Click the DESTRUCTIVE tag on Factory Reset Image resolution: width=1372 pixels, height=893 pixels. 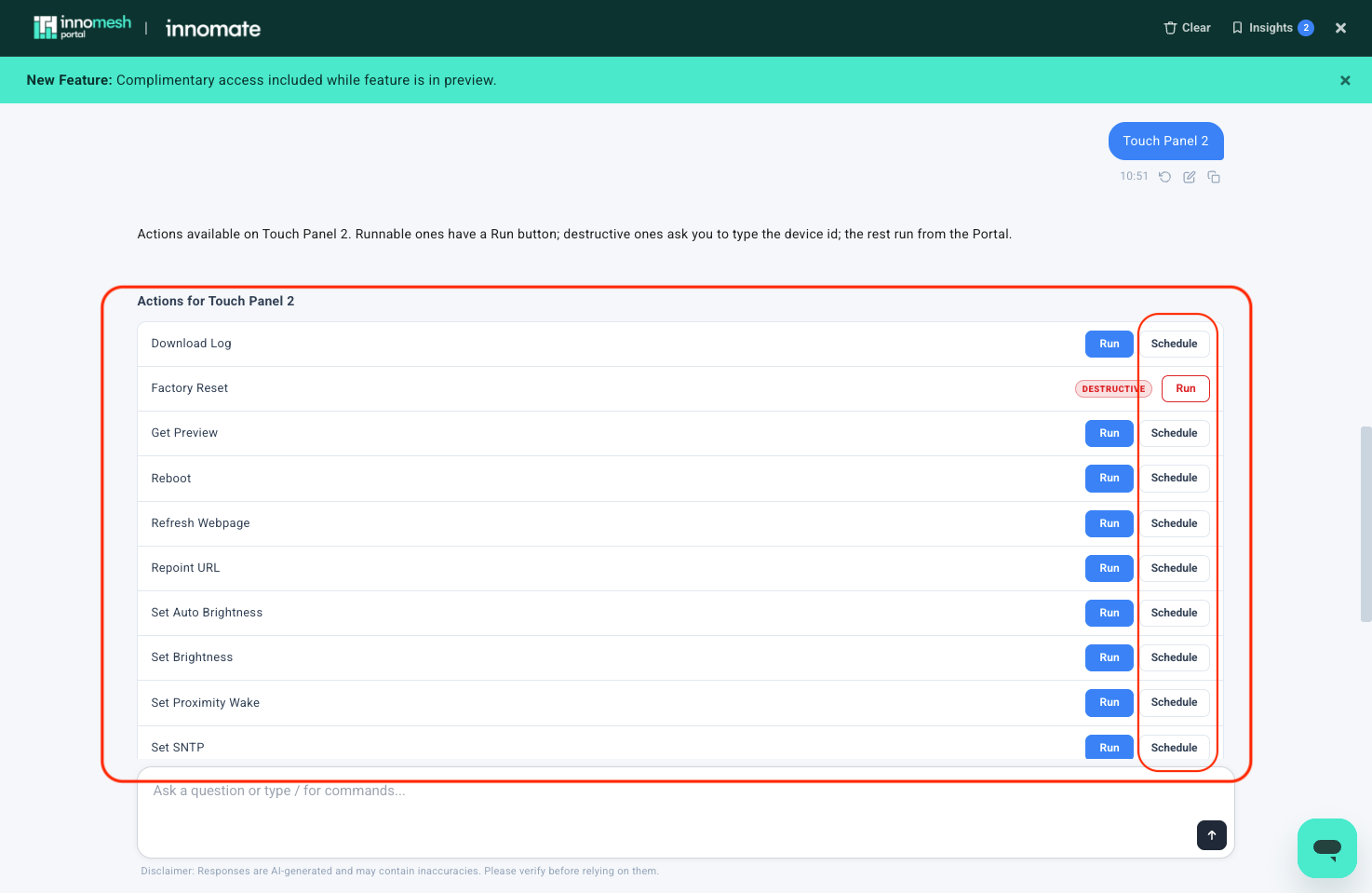coord(1113,388)
